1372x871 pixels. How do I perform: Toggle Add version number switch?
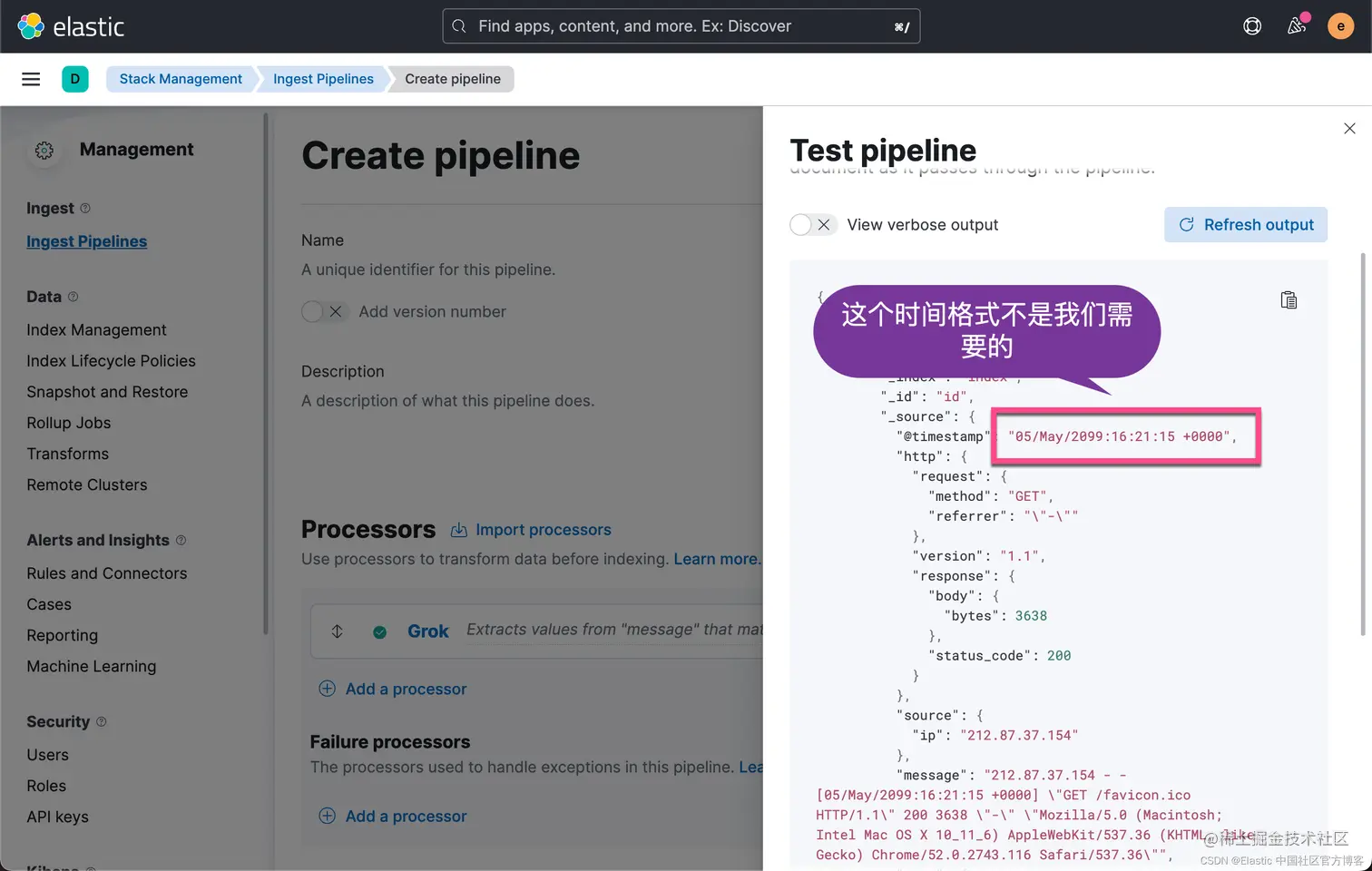[x=324, y=312]
